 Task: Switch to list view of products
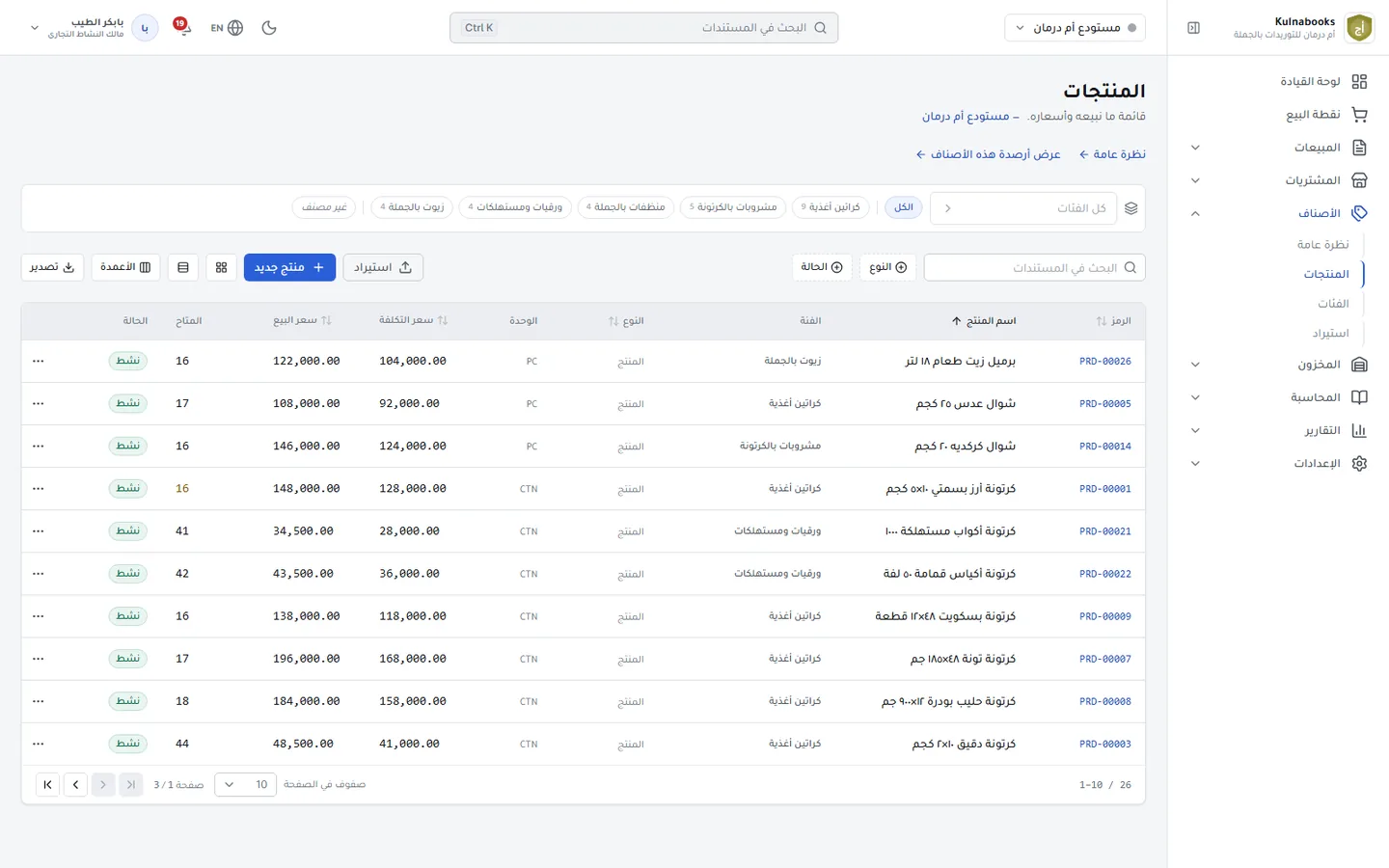pyautogui.click(x=183, y=267)
